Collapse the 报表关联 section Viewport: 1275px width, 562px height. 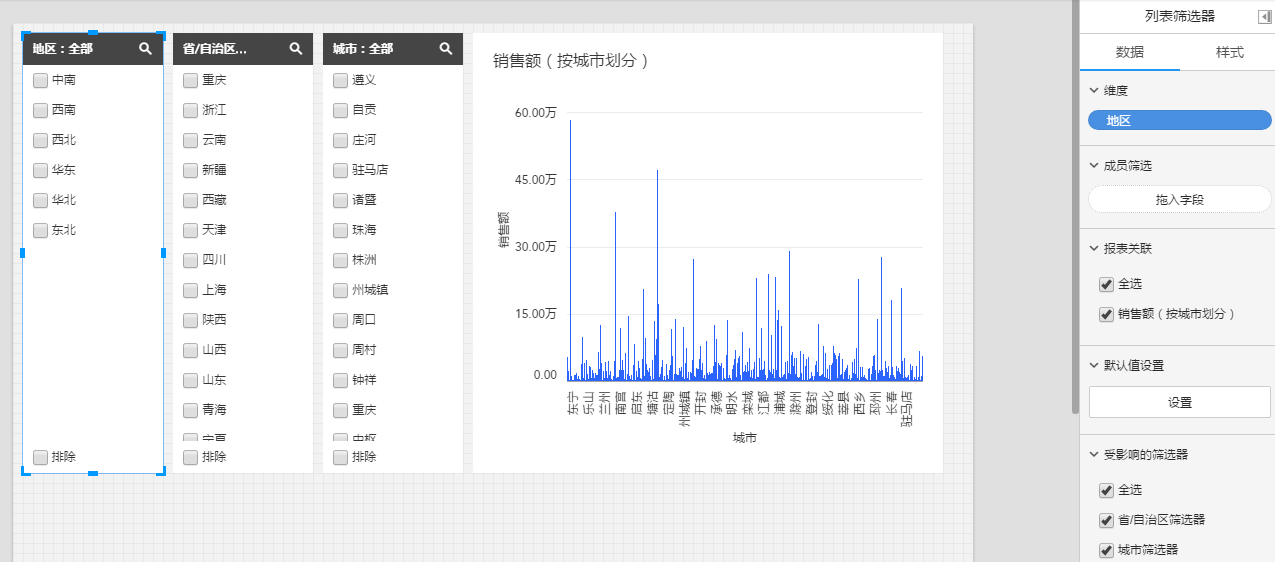click(1094, 248)
